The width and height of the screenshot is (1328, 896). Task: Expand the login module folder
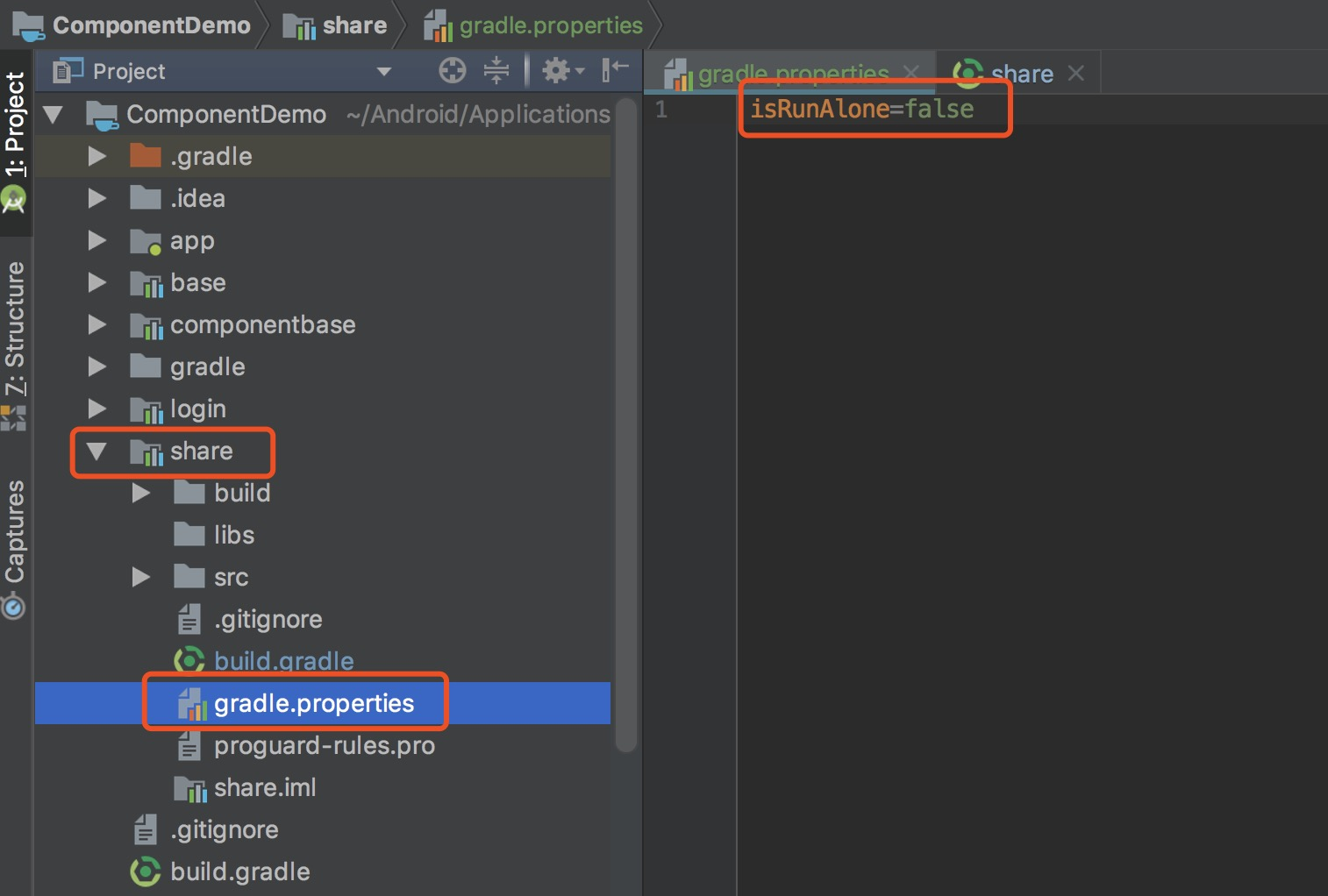pos(97,409)
